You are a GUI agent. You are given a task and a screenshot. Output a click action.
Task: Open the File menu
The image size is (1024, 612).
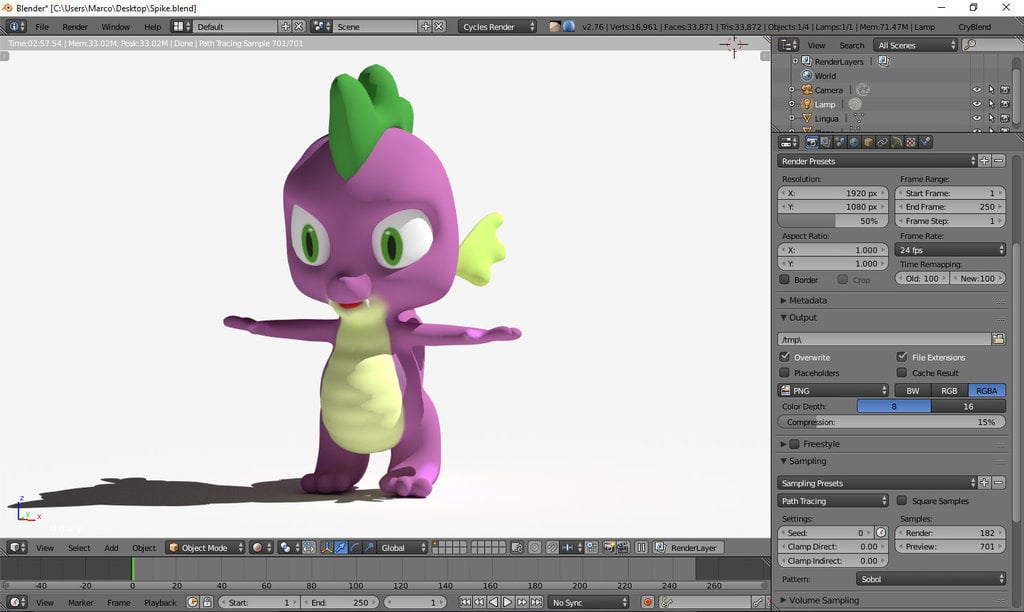coord(42,27)
